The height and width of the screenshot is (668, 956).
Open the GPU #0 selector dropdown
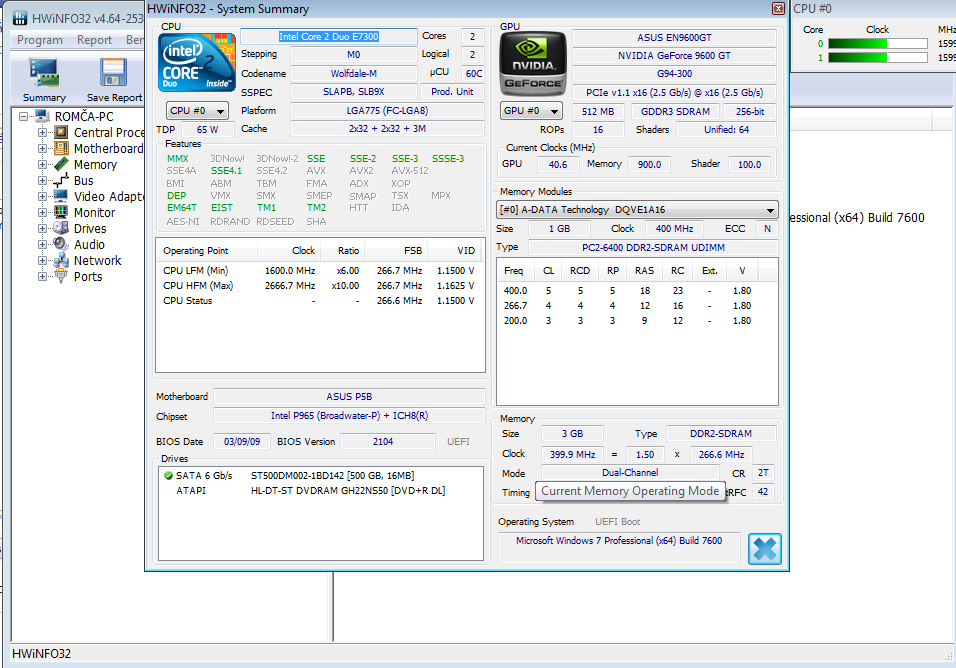tap(532, 111)
